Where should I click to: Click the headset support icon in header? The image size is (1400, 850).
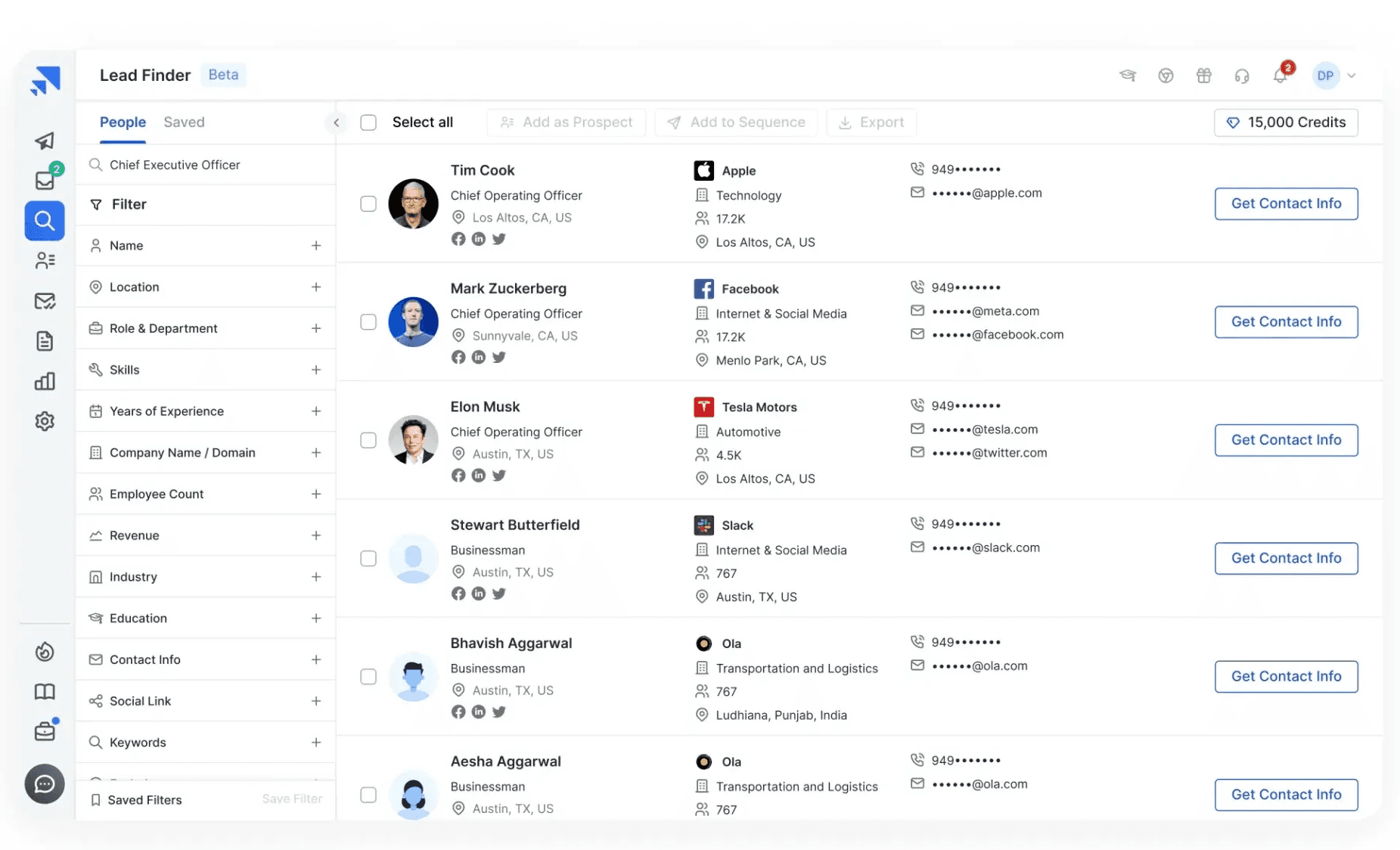pyautogui.click(x=1241, y=76)
